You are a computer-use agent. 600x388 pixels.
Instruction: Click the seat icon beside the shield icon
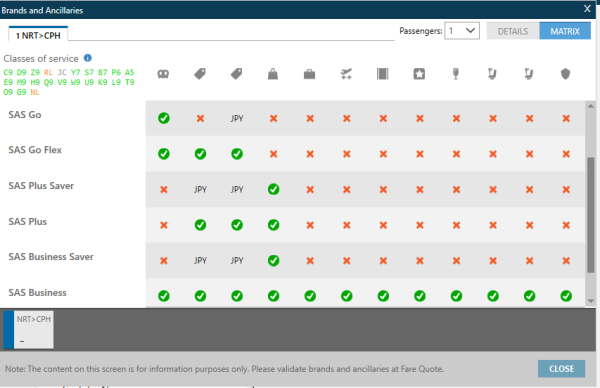coord(529,74)
